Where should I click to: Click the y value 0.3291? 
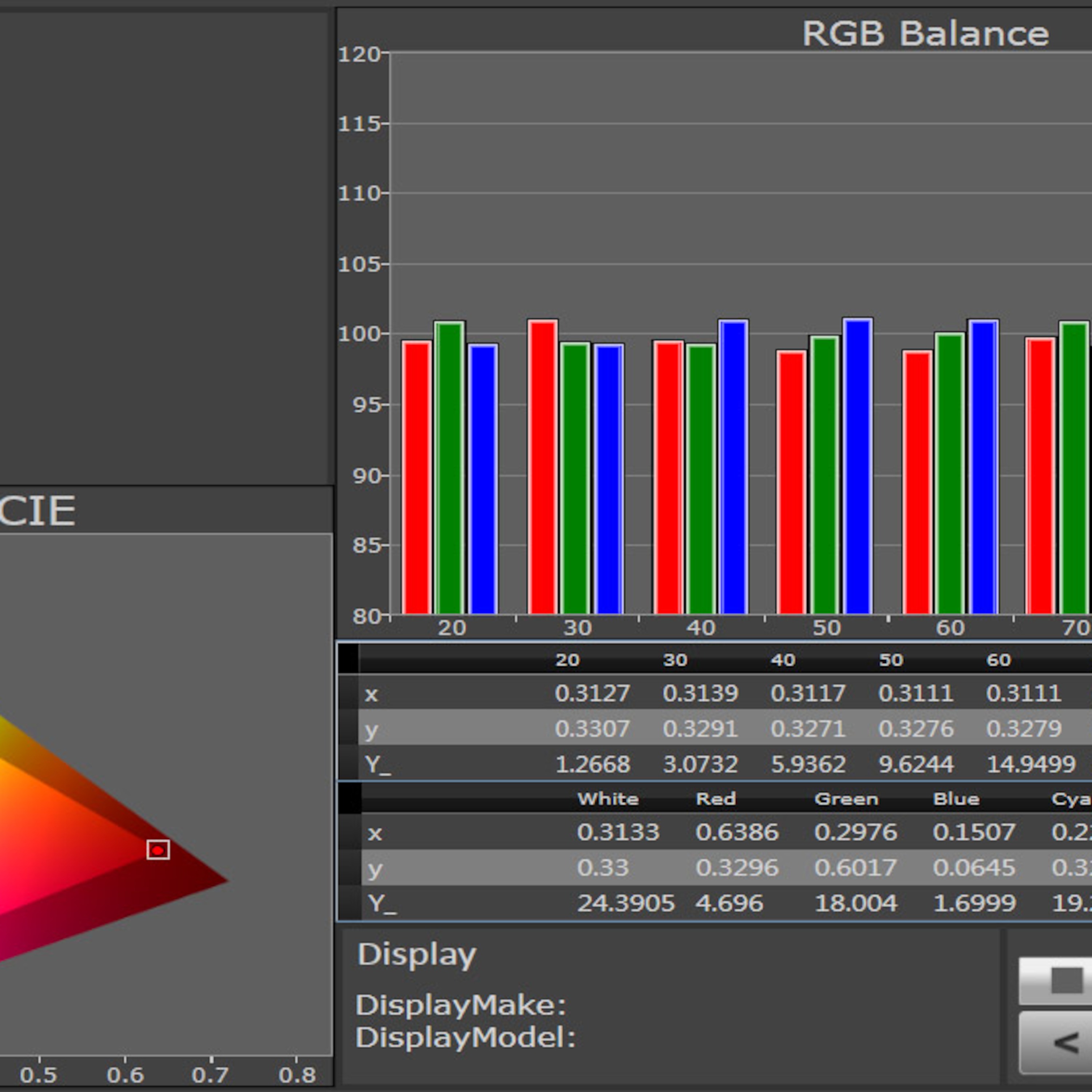coord(700,729)
